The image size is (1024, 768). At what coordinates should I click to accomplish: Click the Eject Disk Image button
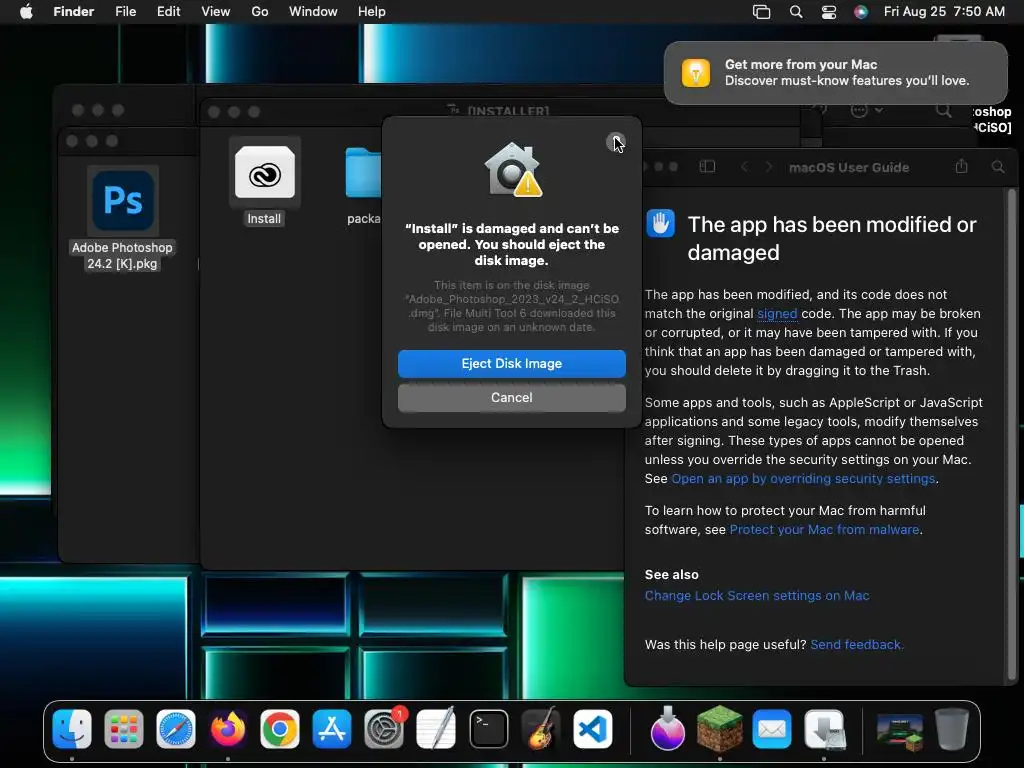[511, 364]
